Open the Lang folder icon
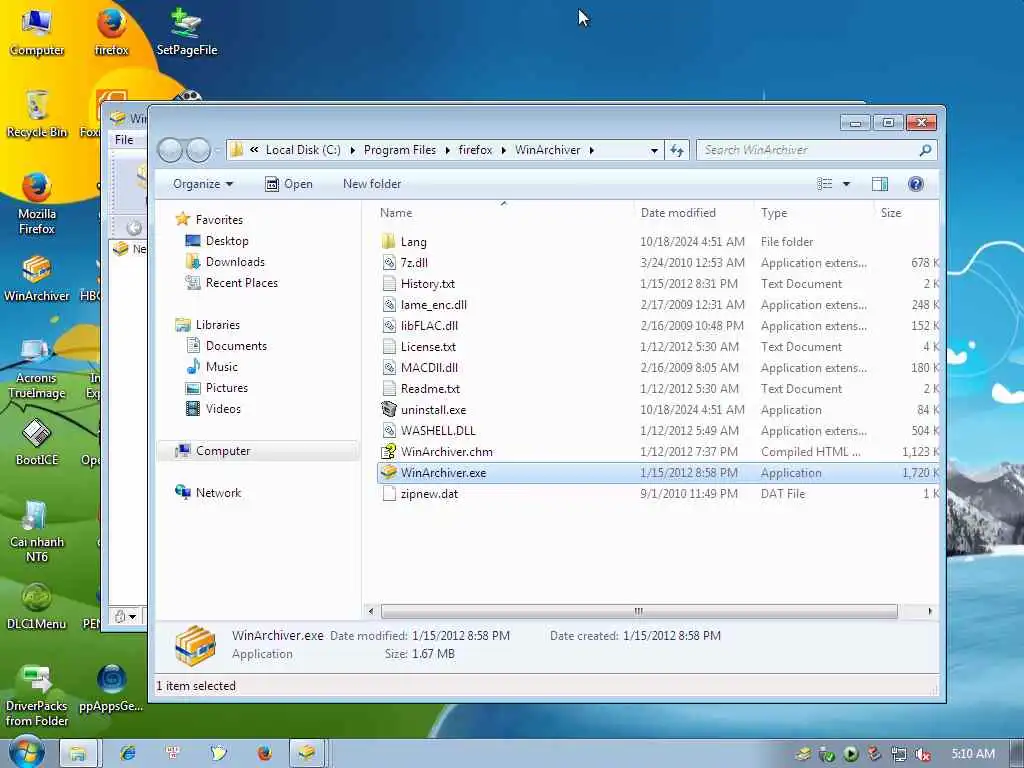1024x768 pixels. click(x=389, y=242)
